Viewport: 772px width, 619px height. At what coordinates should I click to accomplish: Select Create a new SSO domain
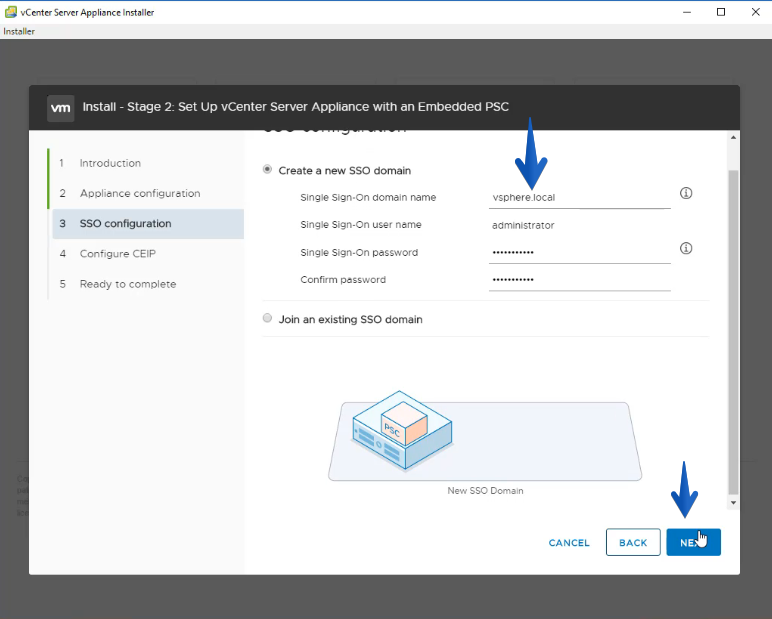click(267, 170)
